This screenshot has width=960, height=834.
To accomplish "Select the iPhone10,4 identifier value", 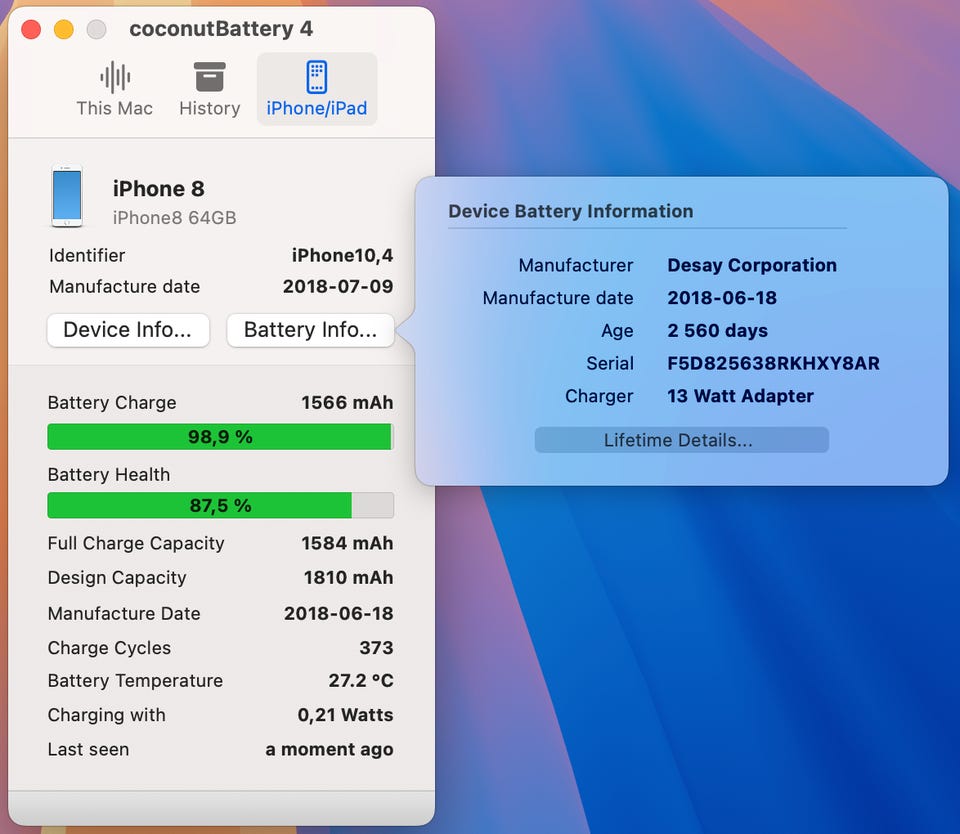I will [x=342, y=255].
